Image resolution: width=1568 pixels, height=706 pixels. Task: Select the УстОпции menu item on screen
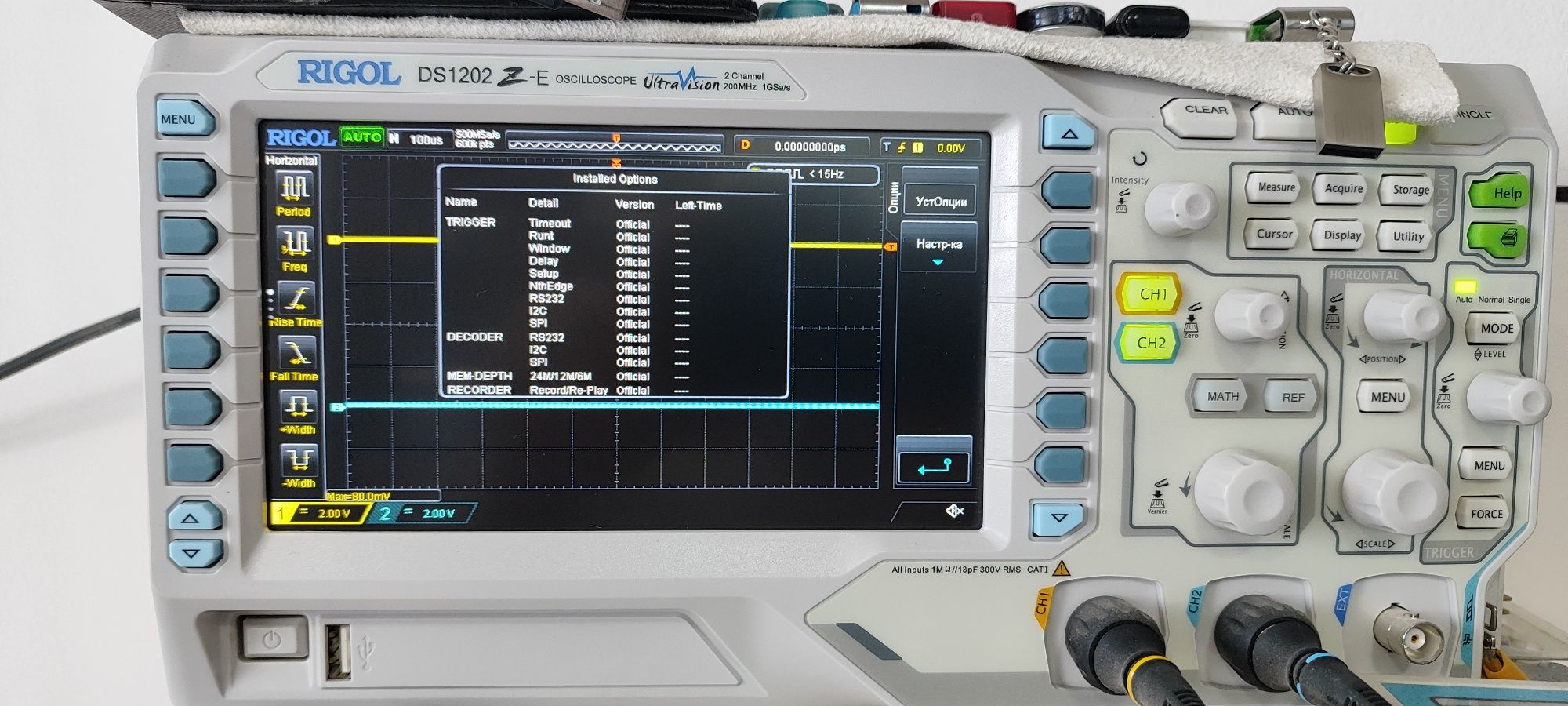940,202
